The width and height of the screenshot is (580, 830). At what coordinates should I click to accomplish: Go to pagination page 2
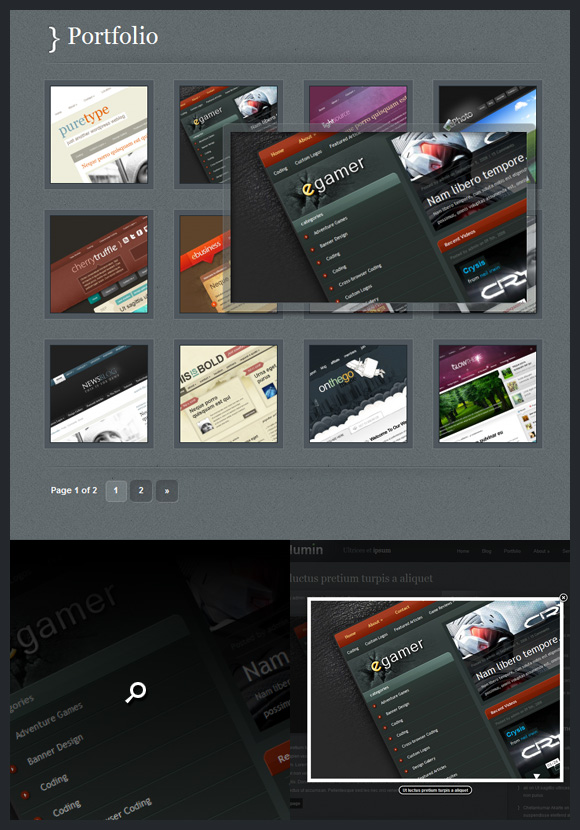(x=141, y=491)
